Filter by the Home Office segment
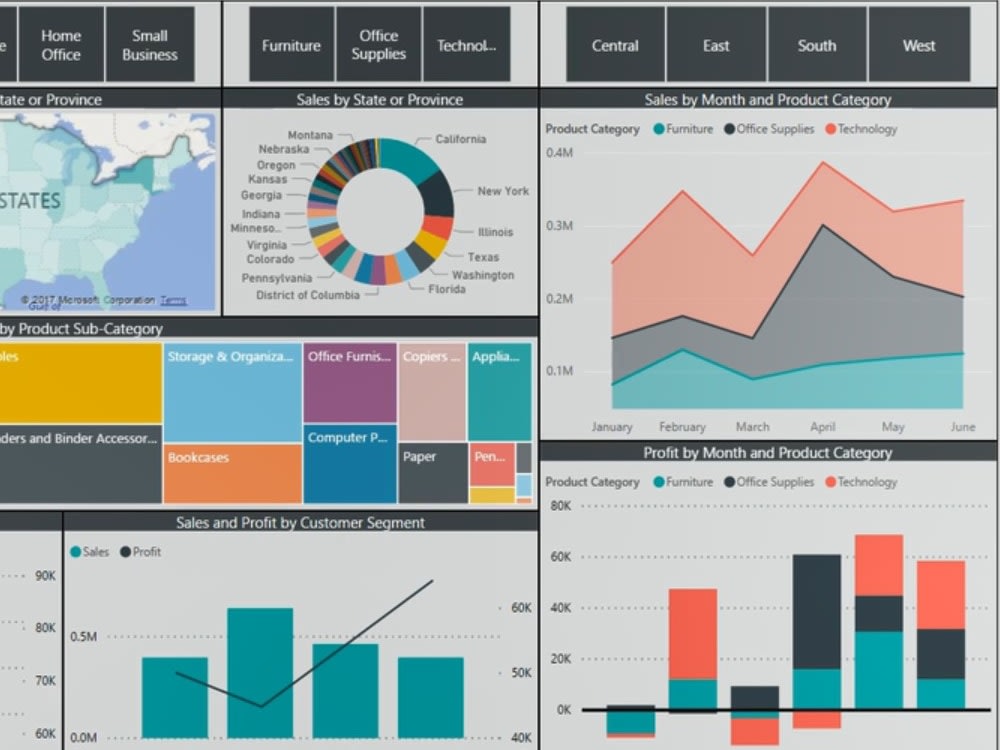1000x750 pixels. coord(60,44)
